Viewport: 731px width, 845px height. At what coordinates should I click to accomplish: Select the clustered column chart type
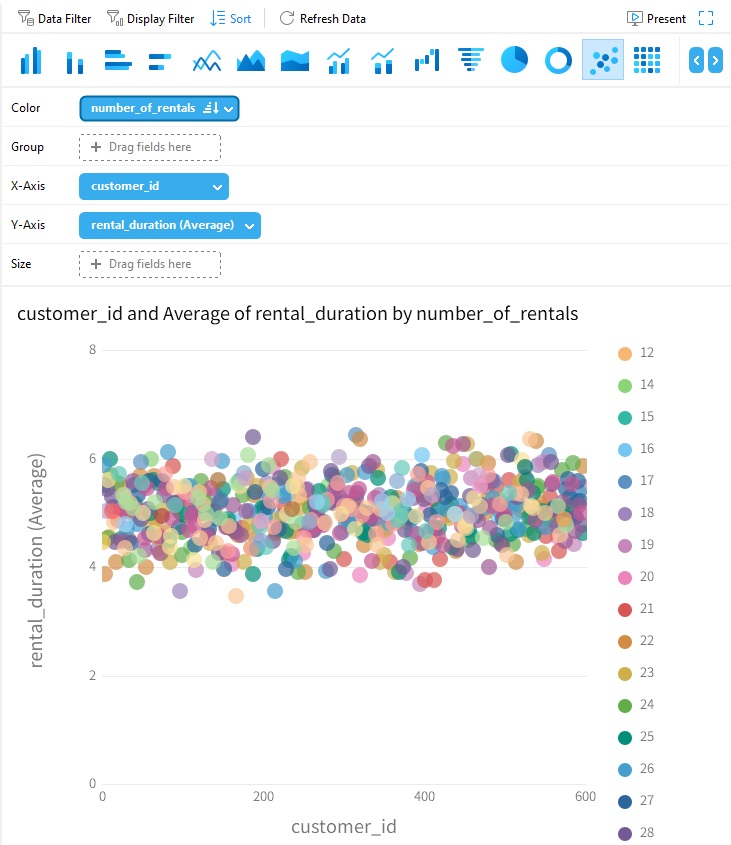(31, 61)
